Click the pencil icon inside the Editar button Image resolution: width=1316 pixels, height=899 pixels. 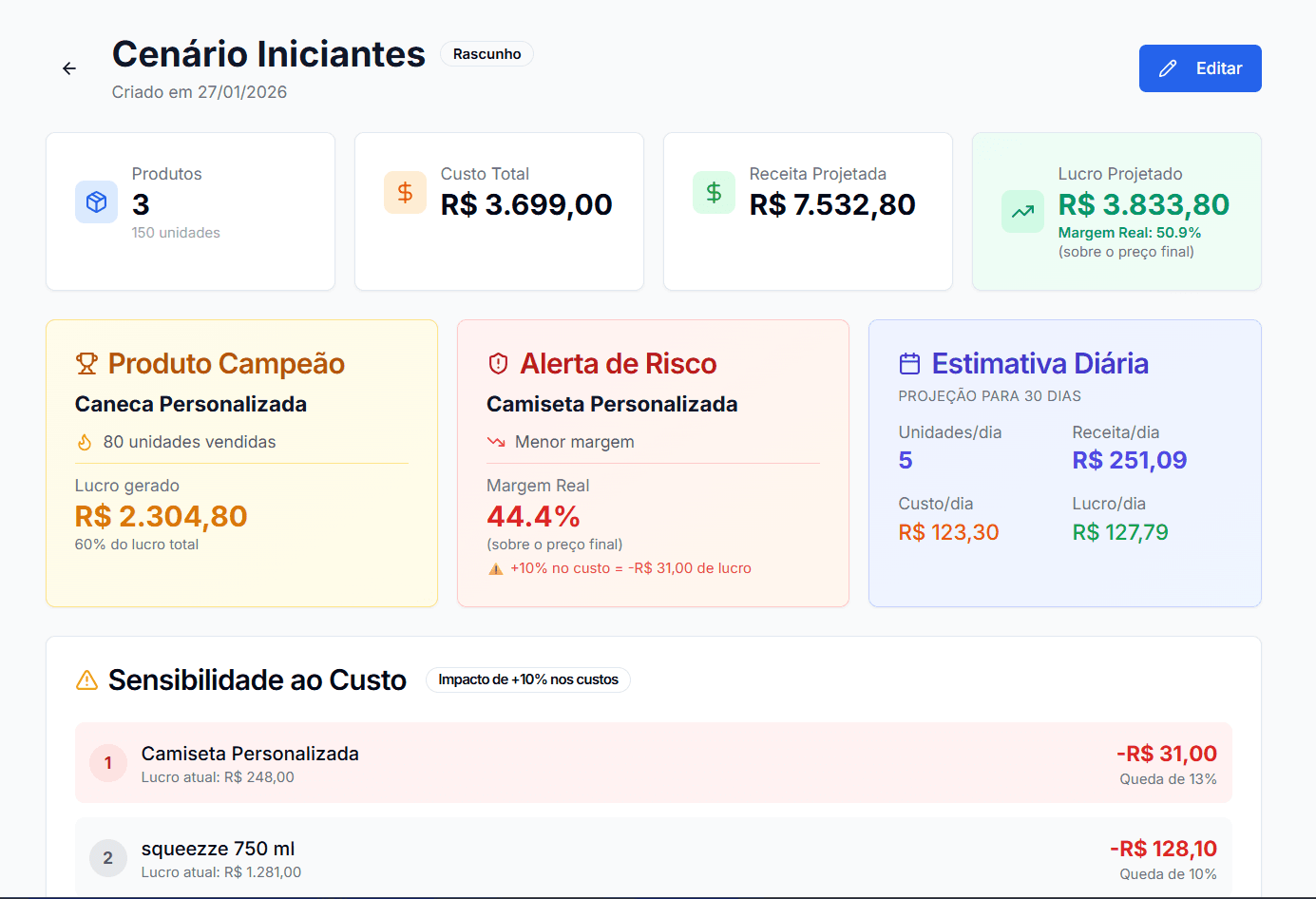coord(1168,67)
